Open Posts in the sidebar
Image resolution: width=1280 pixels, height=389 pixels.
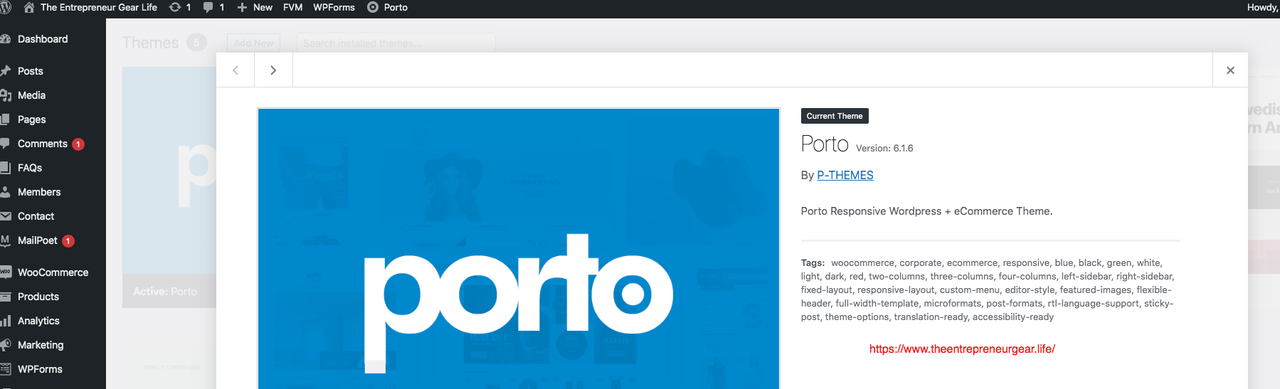pos(30,71)
